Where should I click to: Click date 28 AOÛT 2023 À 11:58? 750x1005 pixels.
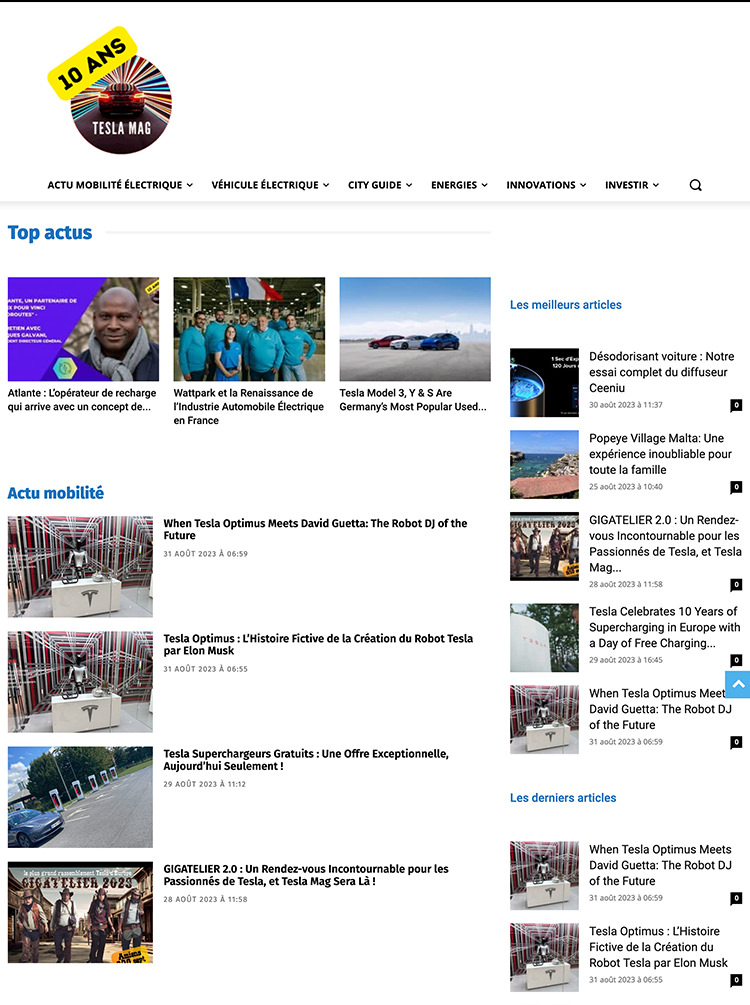[205, 899]
